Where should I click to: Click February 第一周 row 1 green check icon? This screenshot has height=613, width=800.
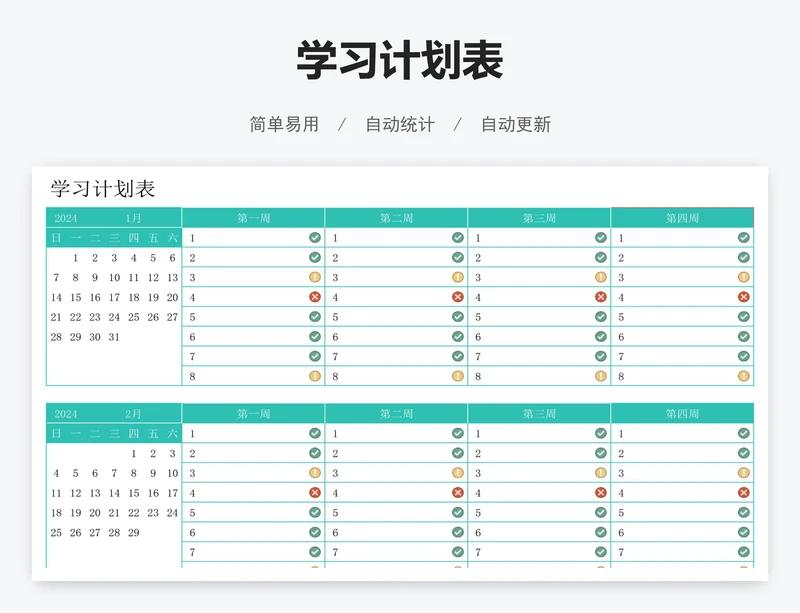315,433
